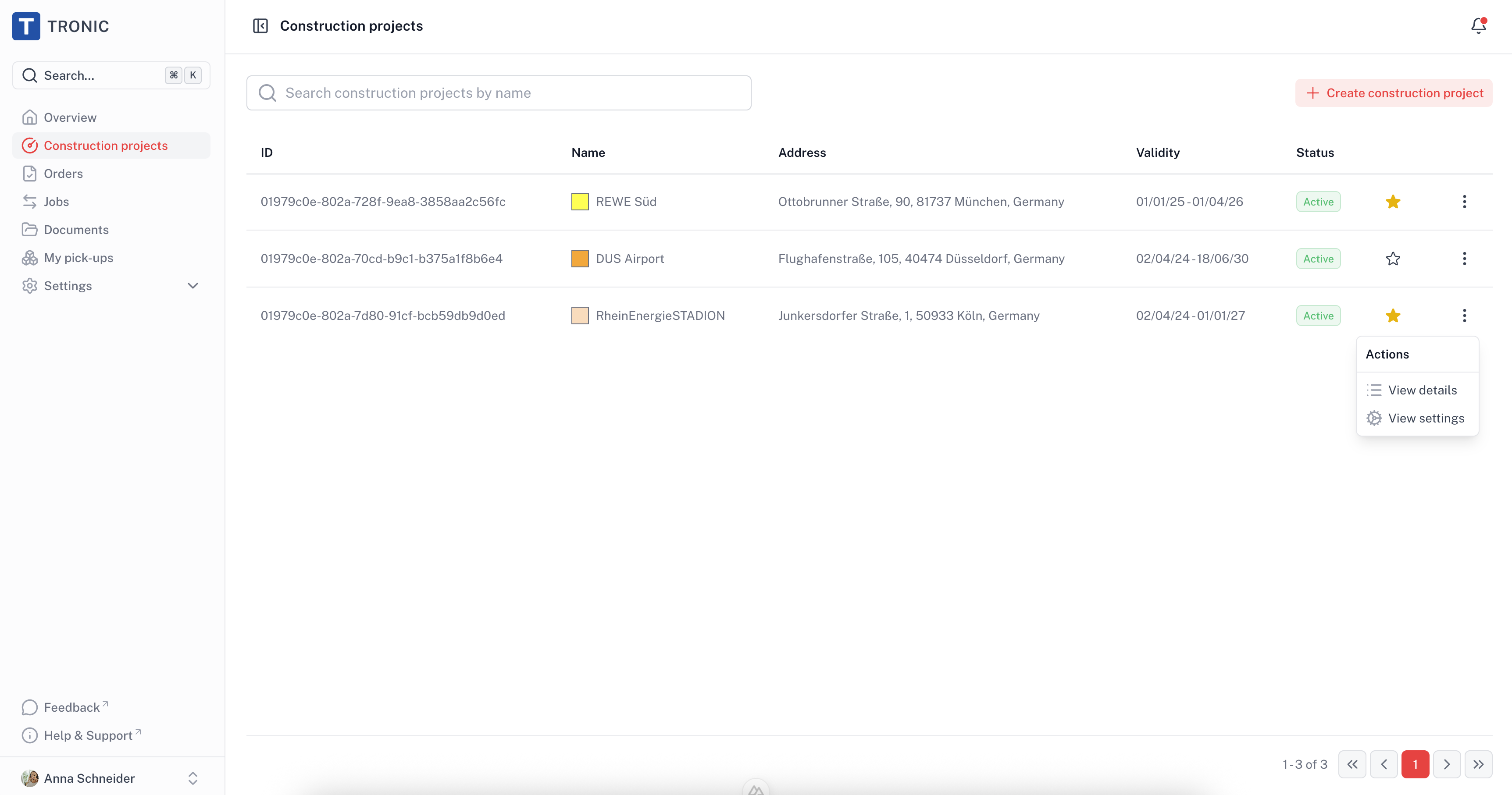Toggle favorite star for RheinEnergieSTADION
Image resolution: width=1512 pixels, height=795 pixels.
[x=1393, y=316]
